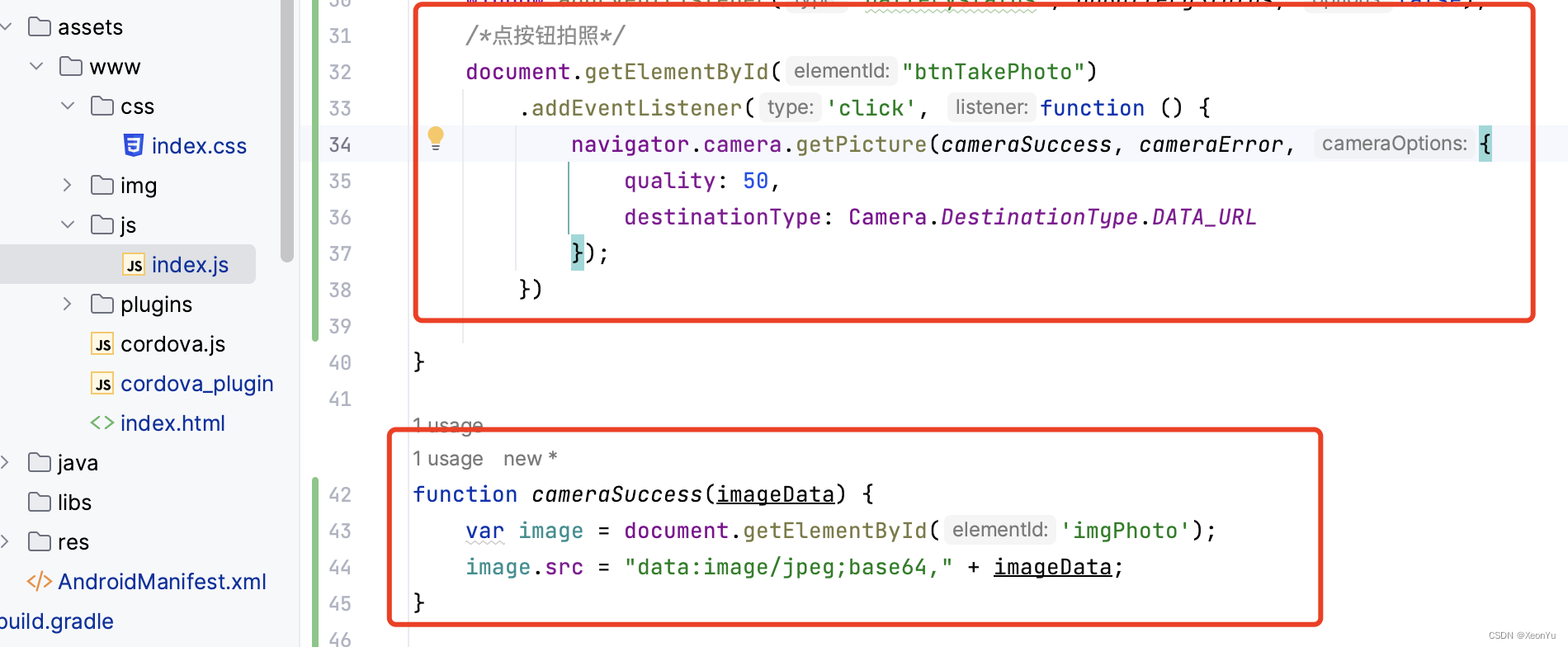Viewport: 1568px width, 647px height.
Task: Click DATA_URL on line 36
Action: coord(1204,217)
